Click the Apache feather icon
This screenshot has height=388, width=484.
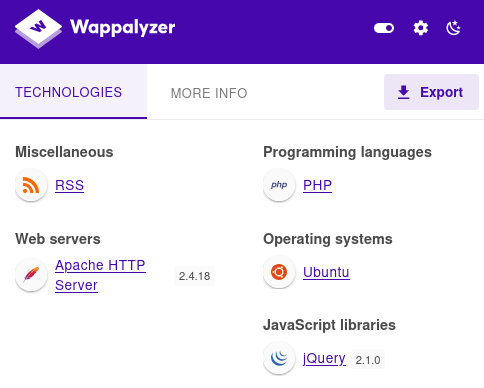(x=31, y=275)
